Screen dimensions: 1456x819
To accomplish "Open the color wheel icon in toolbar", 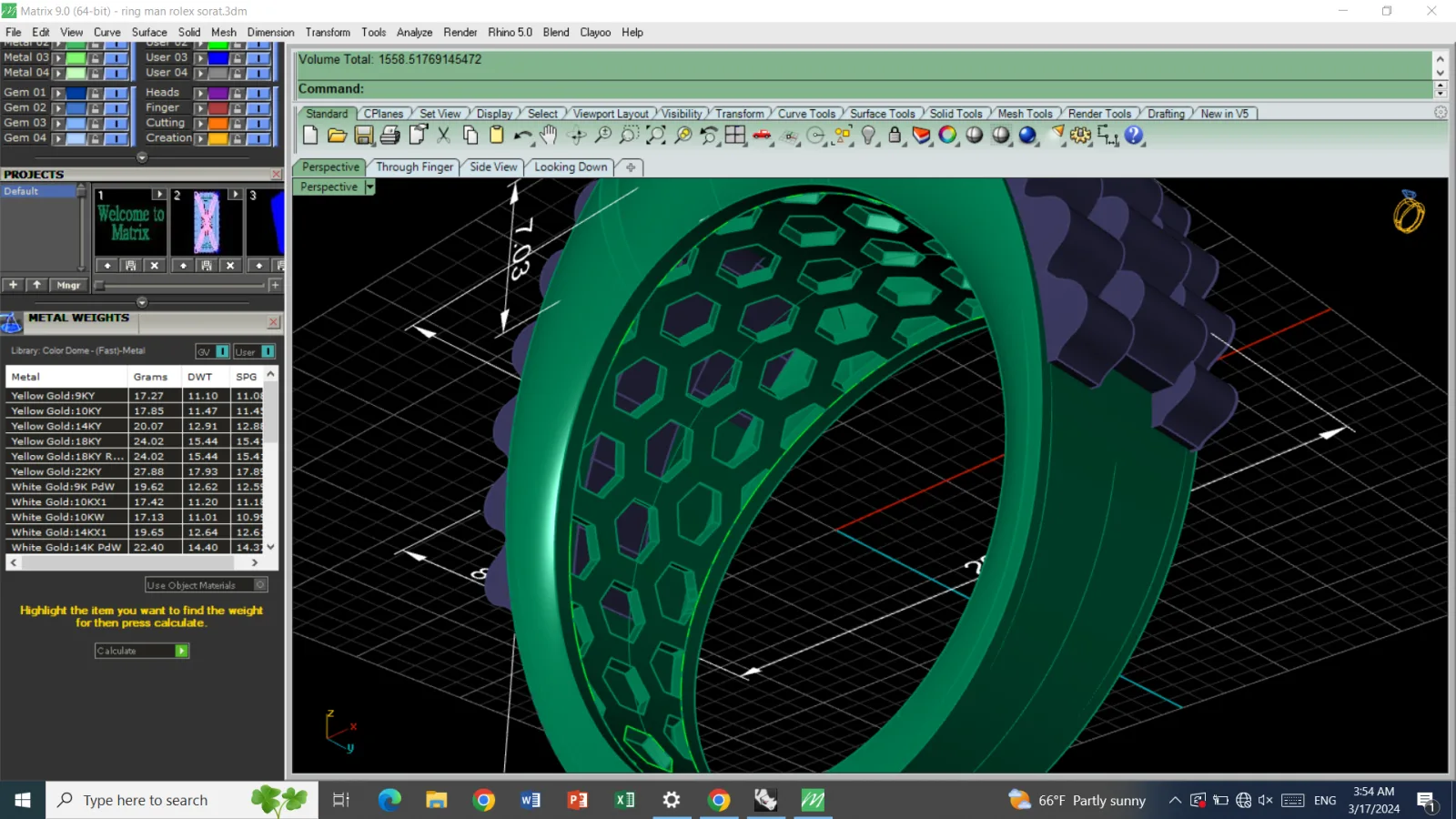I will point(948,136).
